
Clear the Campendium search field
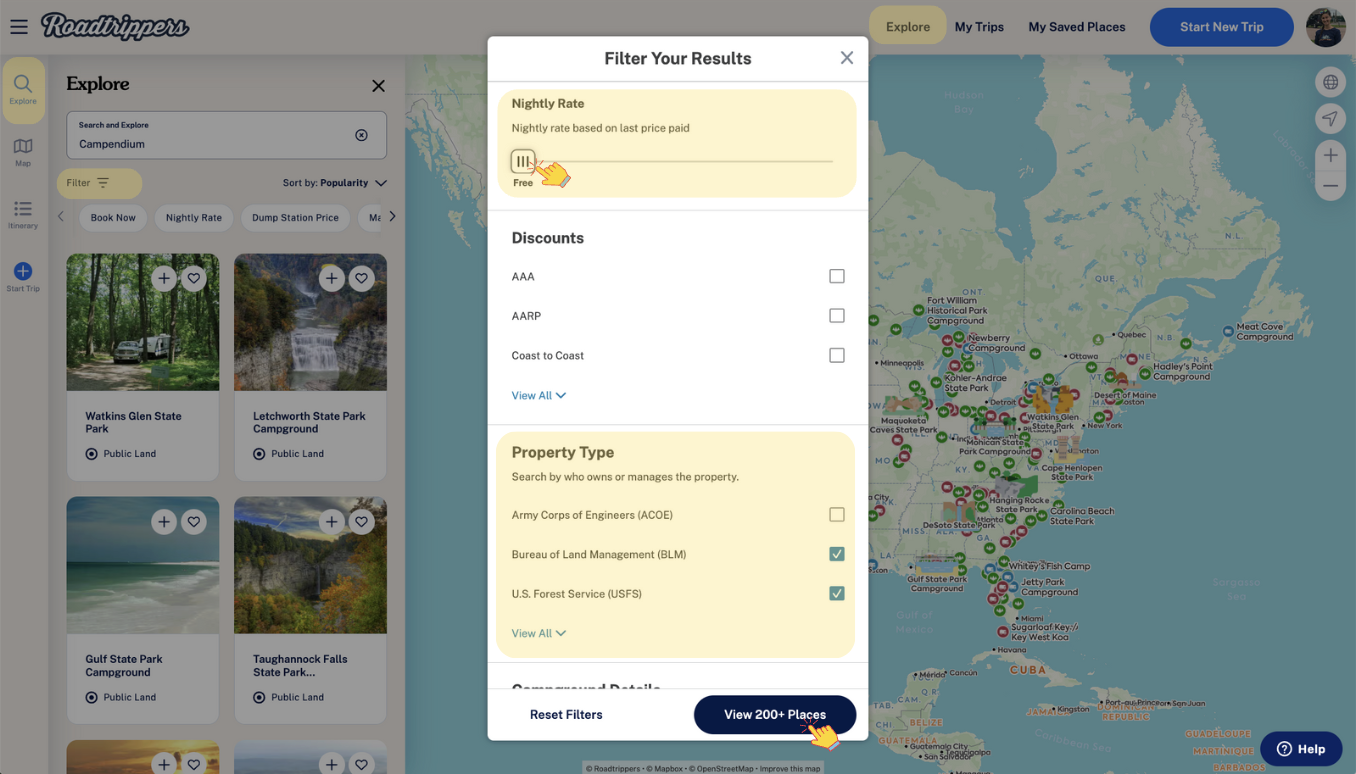362,135
